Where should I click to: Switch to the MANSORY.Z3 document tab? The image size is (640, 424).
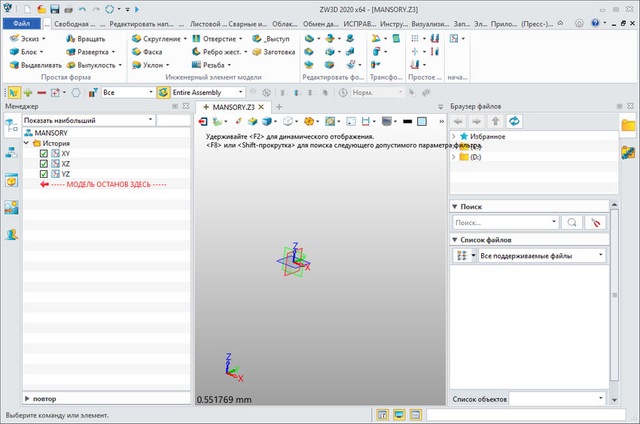point(231,107)
